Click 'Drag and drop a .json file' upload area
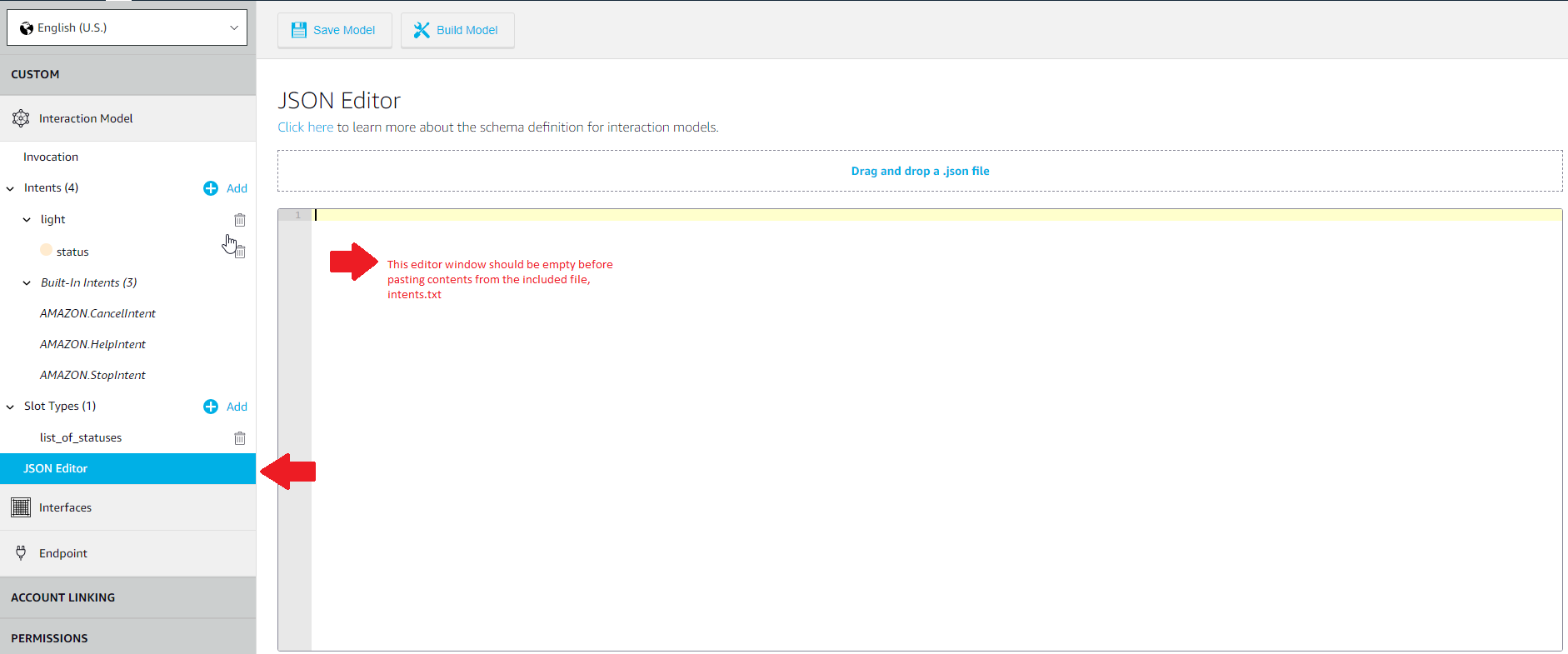The height and width of the screenshot is (654, 1568). [920, 171]
